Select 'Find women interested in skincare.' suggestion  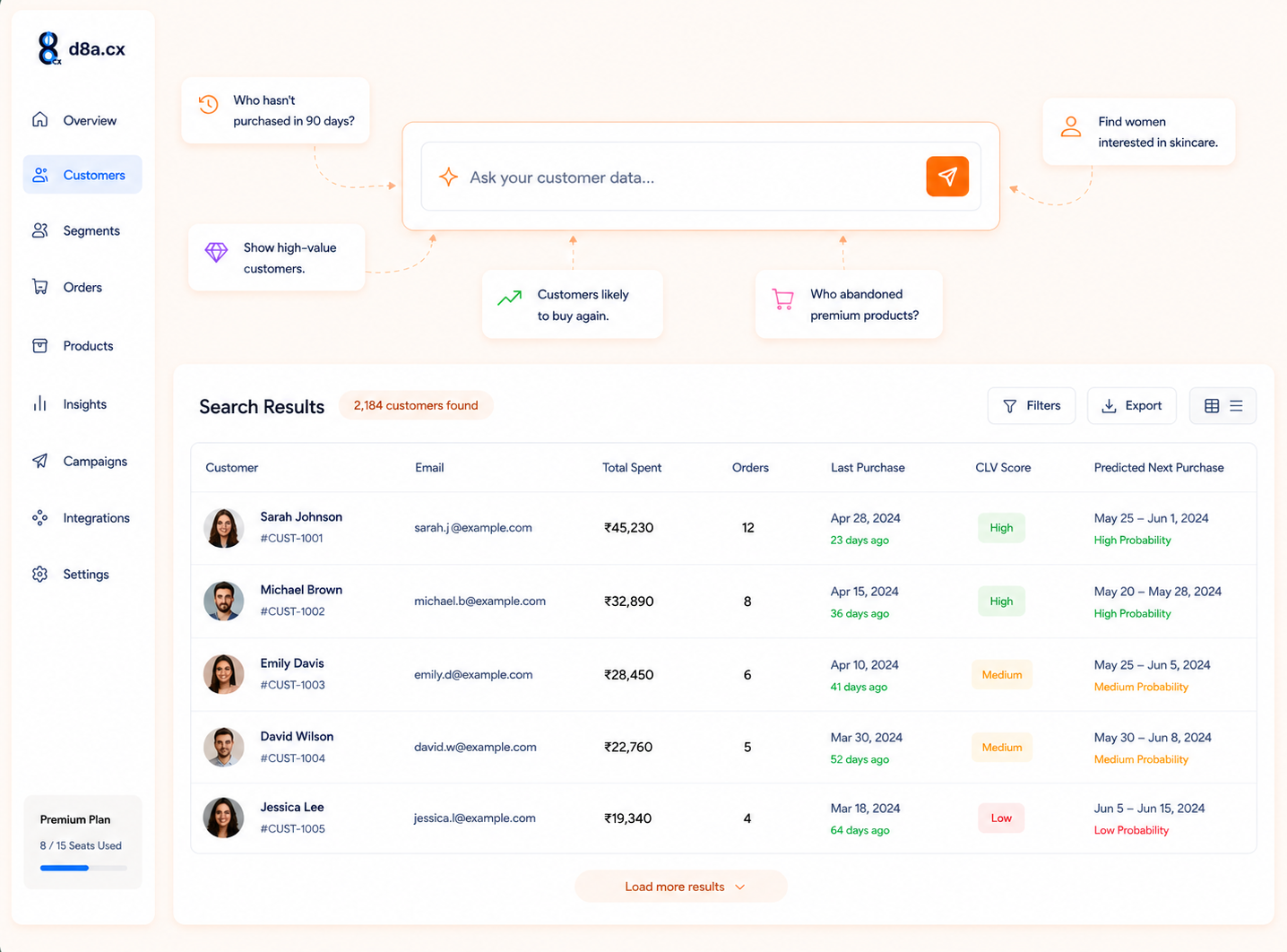tap(1139, 132)
